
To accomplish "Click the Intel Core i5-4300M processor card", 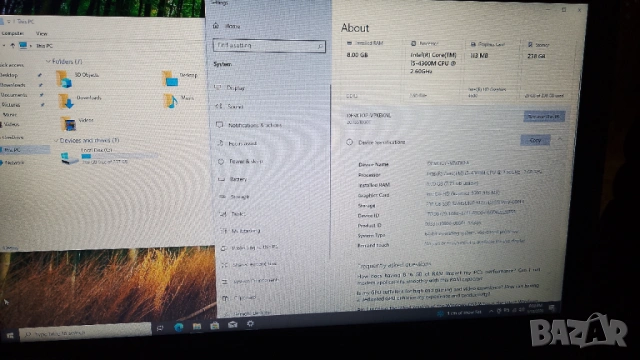I will 434,69.
